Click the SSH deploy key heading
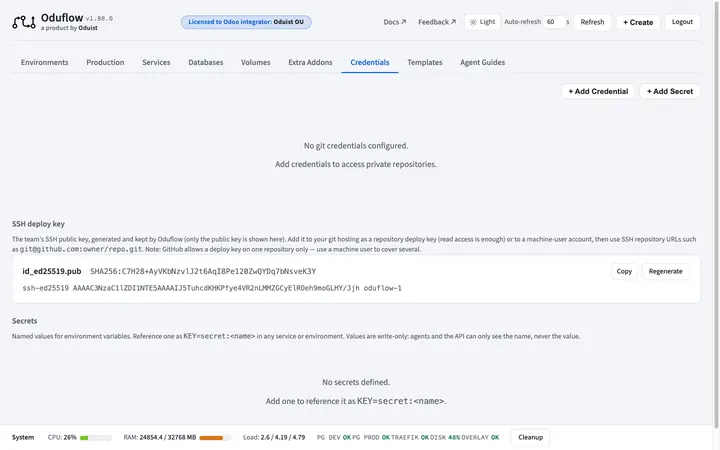The image size is (720, 450). click(x=38, y=224)
